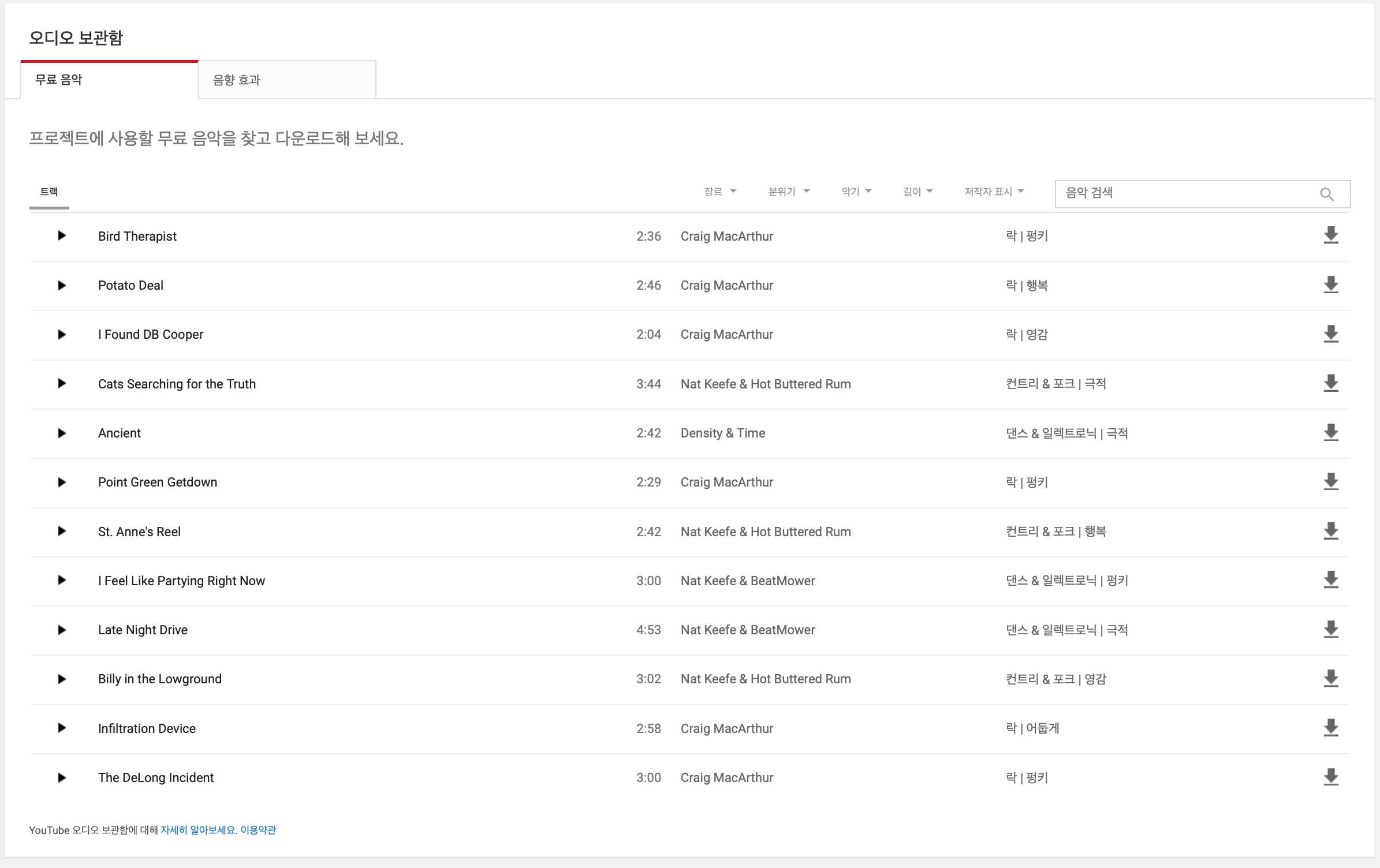Download the Infiltration Device track

1330,728
